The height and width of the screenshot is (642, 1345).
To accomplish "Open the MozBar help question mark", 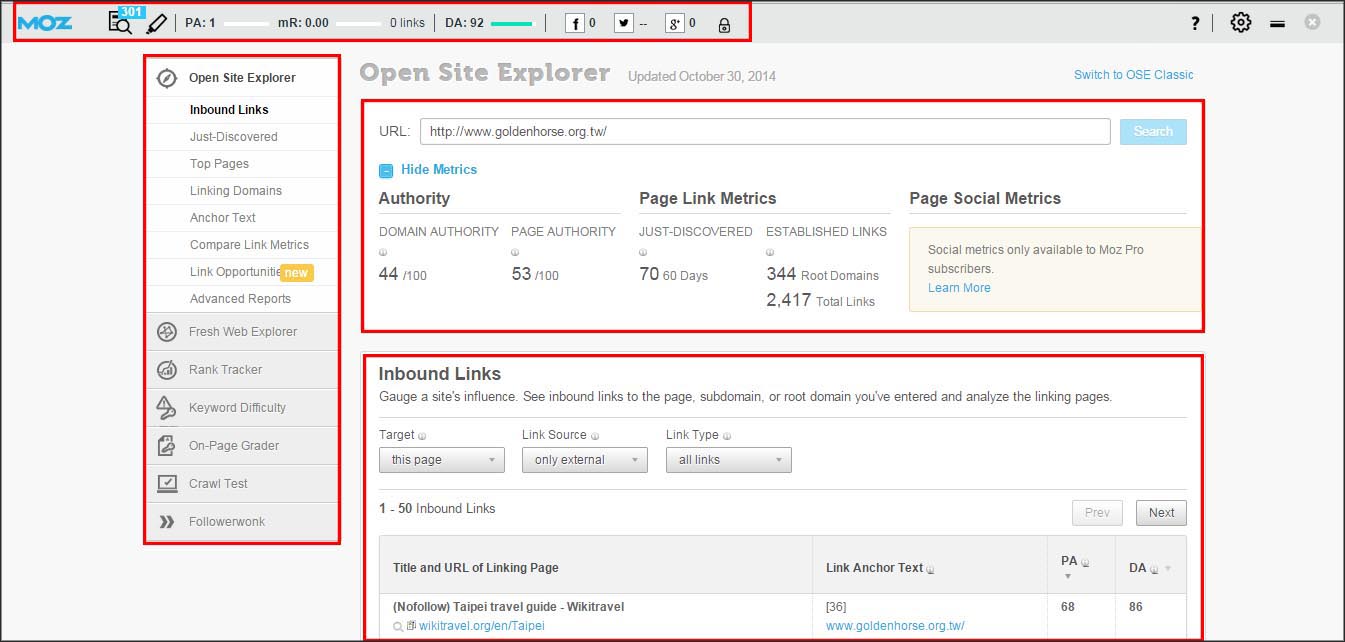I will (x=1195, y=23).
